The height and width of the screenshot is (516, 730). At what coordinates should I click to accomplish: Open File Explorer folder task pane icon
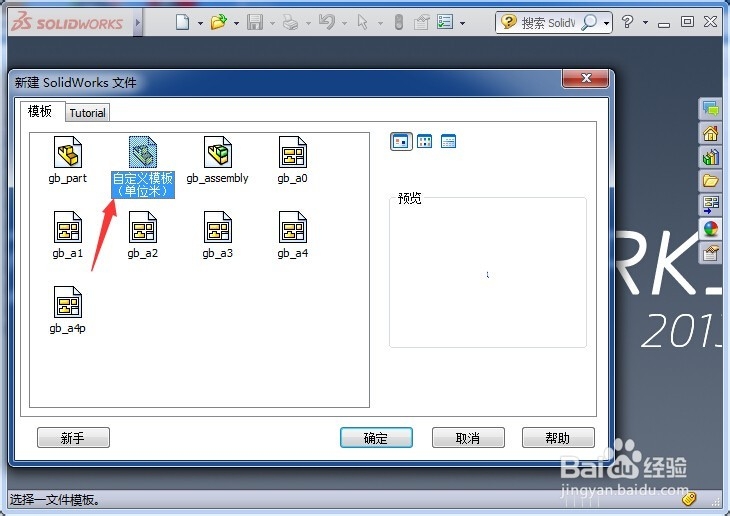click(710, 180)
